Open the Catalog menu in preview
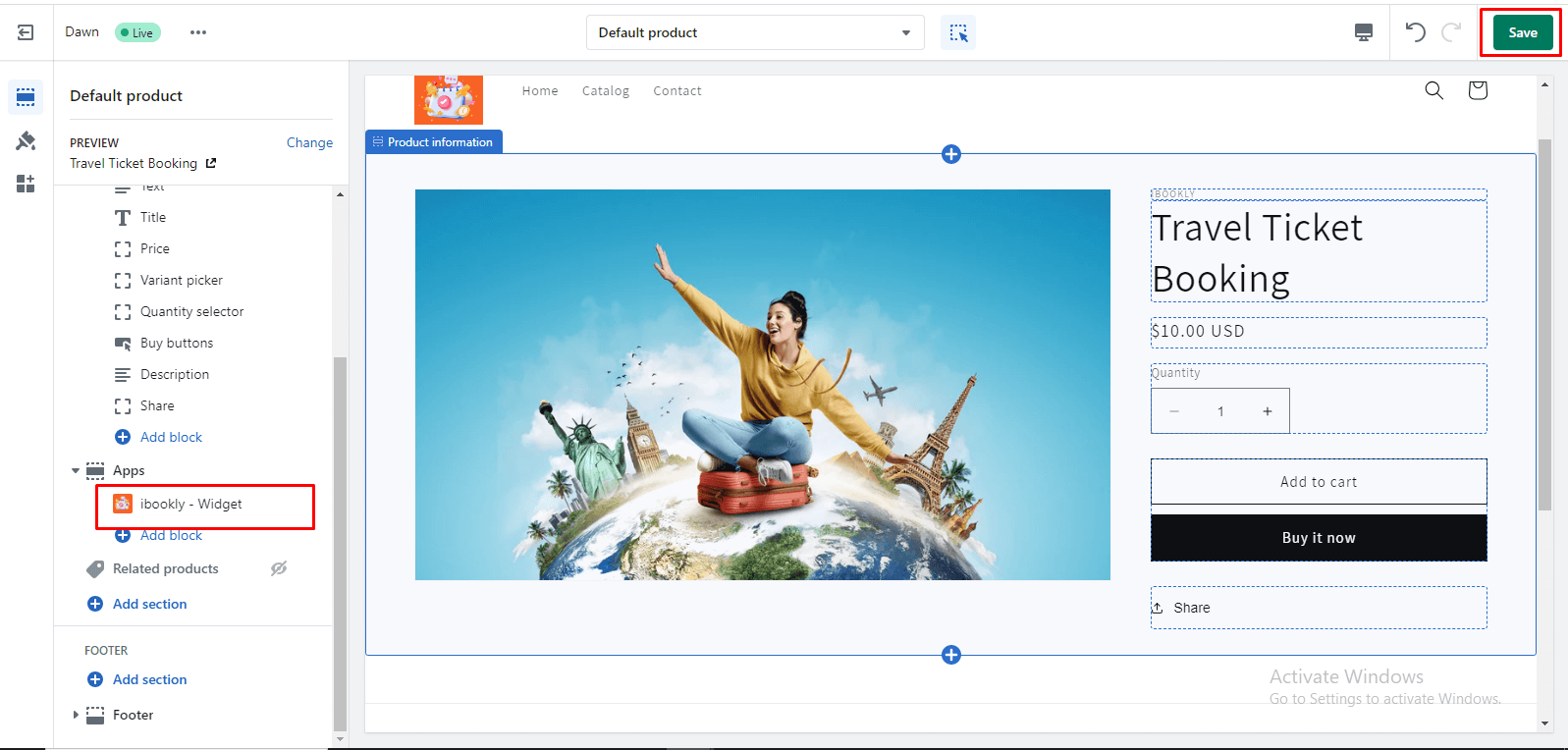 pos(605,90)
